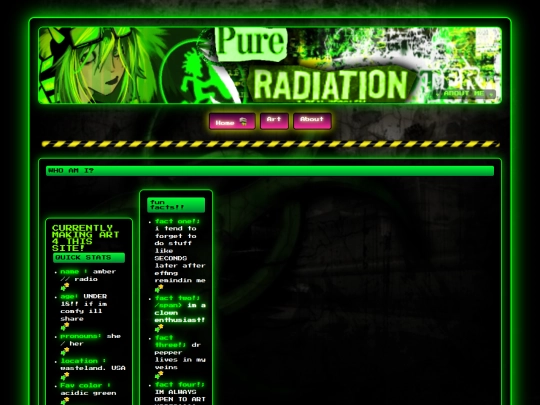Click the fun facts!! heading

[176, 205]
